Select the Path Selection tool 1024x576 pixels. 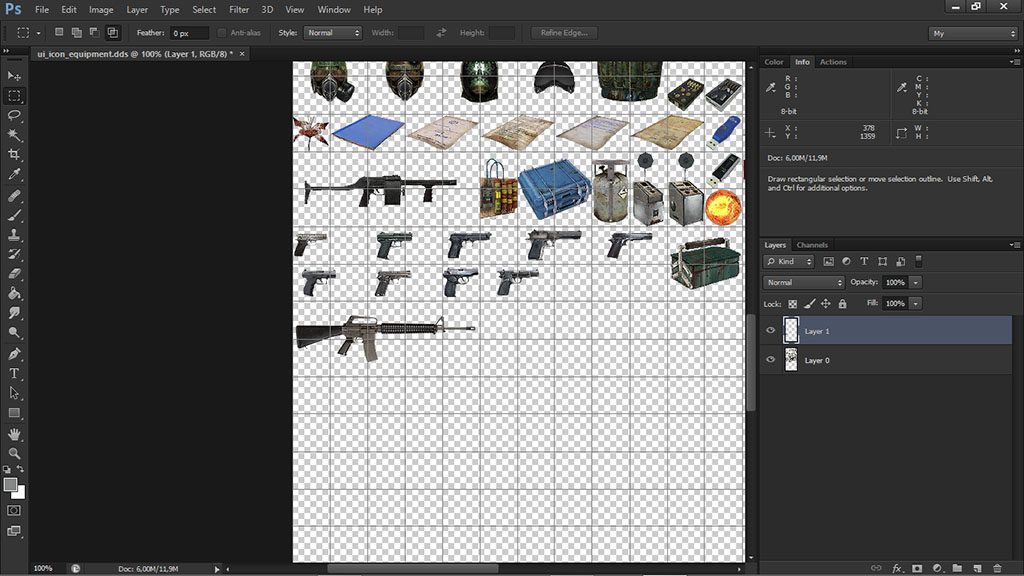[x=14, y=393]
